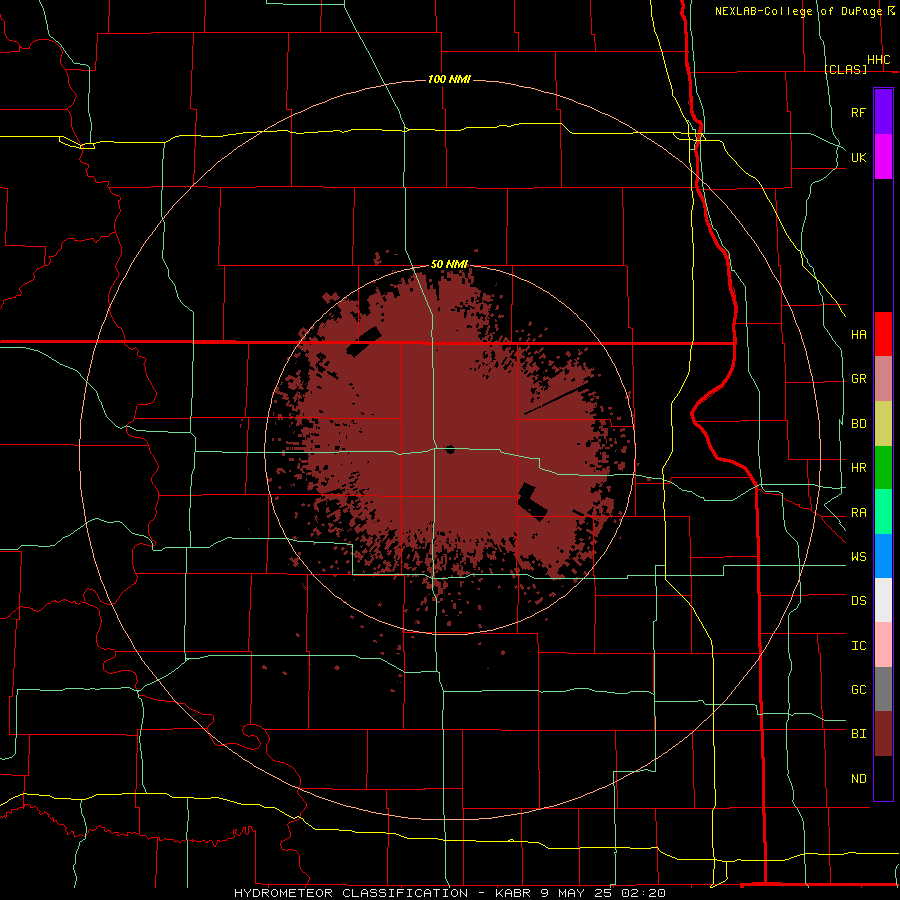Click the dark green HR swatch
The width and height of the screenshot is (900, 900).
click(883, 468)
